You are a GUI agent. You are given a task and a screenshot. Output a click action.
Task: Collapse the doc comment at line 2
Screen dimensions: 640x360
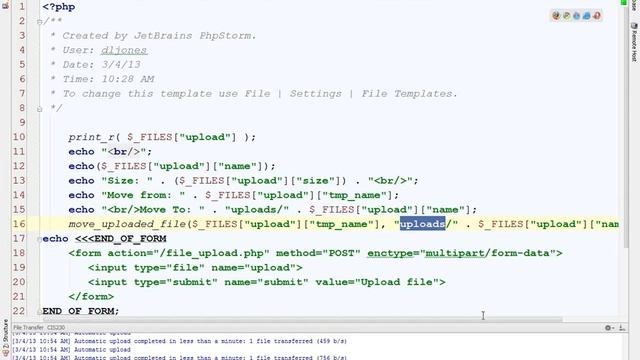tap(39, 22)
